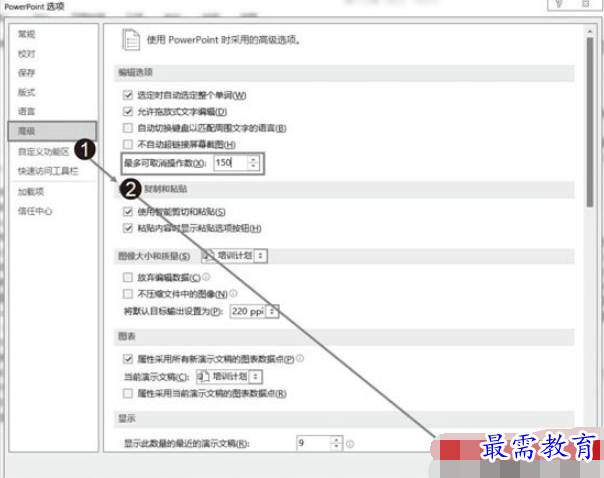Enable 自动切换键盘以匹配周围文字的语言 checkbox

pyautogui.click(x=128, y=127)
